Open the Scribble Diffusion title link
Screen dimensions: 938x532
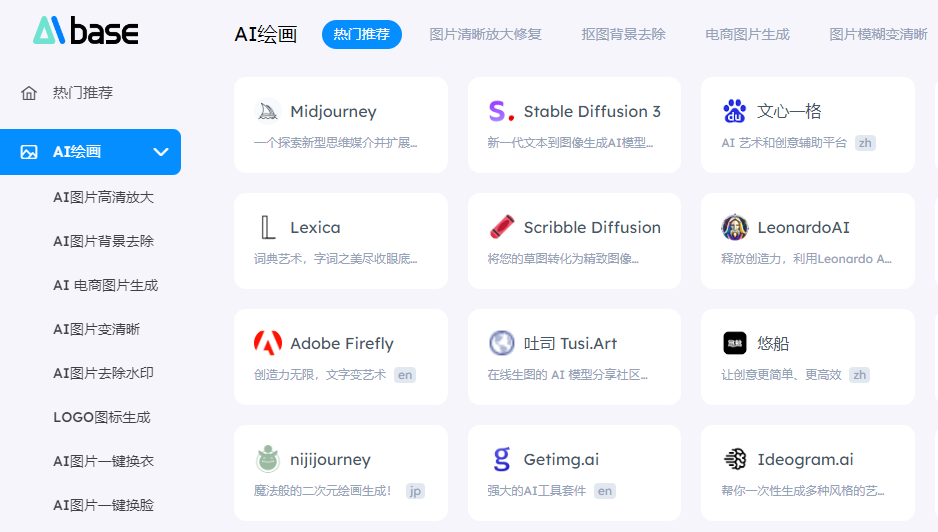click(x=592, y=227)
